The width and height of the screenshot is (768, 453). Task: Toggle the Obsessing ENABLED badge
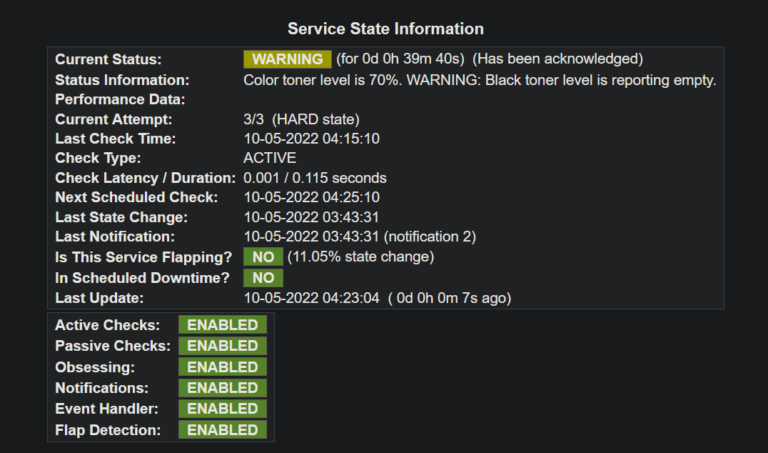click(x=222, y=367)
